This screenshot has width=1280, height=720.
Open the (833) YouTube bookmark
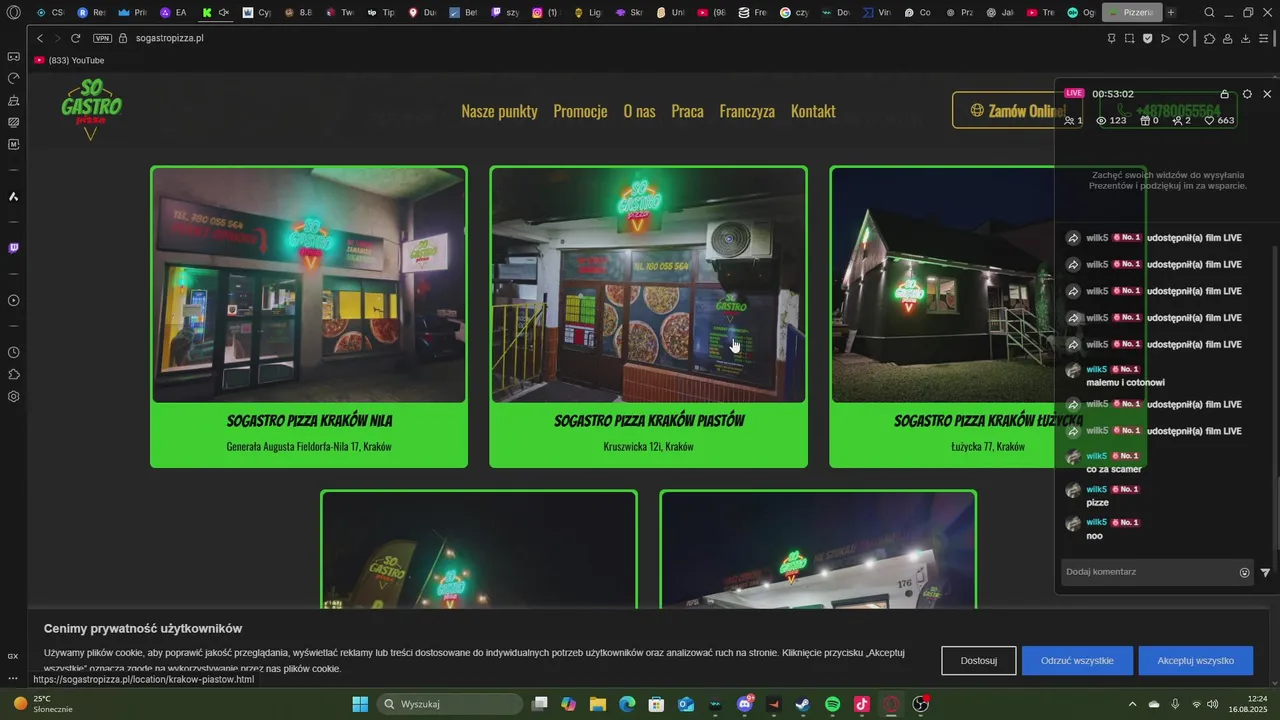[x=70, y=60]
